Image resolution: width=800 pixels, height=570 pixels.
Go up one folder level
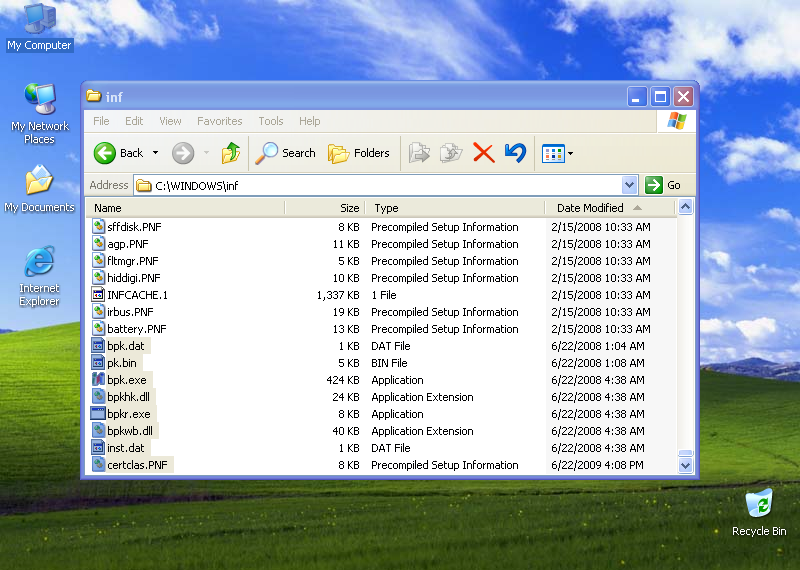point(231,153)
